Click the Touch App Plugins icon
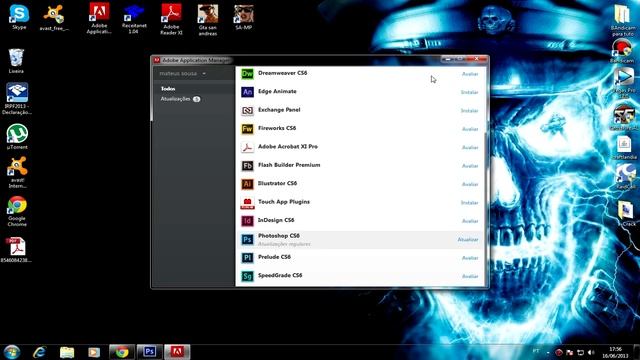This screenshot has height=360, width=640. click(x=247, y=202)
